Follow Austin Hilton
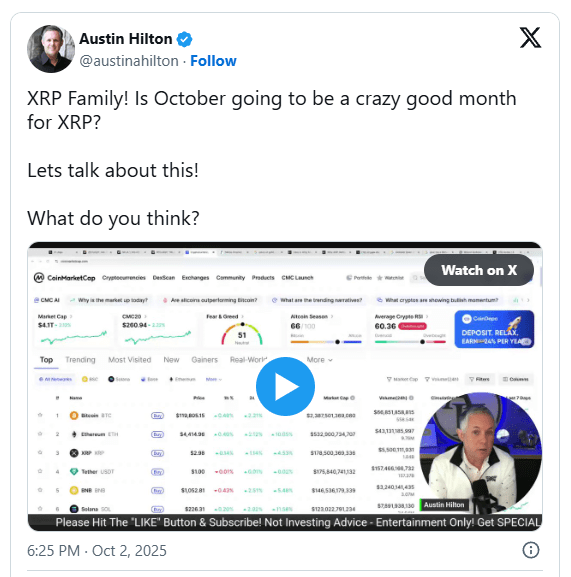This screenshot has height=577, width=571. click(213, 61)
